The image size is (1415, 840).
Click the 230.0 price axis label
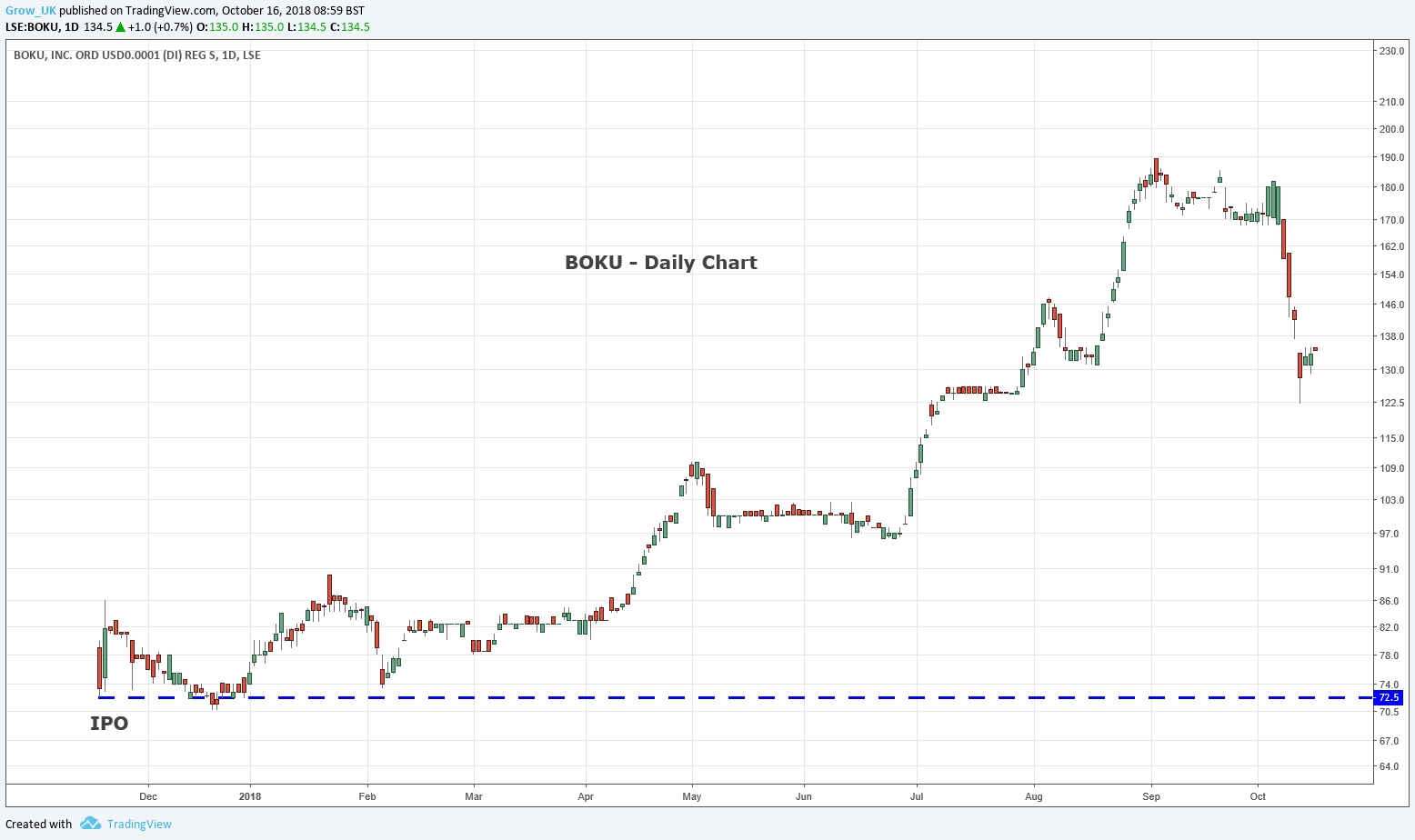tap(1391, 51)
